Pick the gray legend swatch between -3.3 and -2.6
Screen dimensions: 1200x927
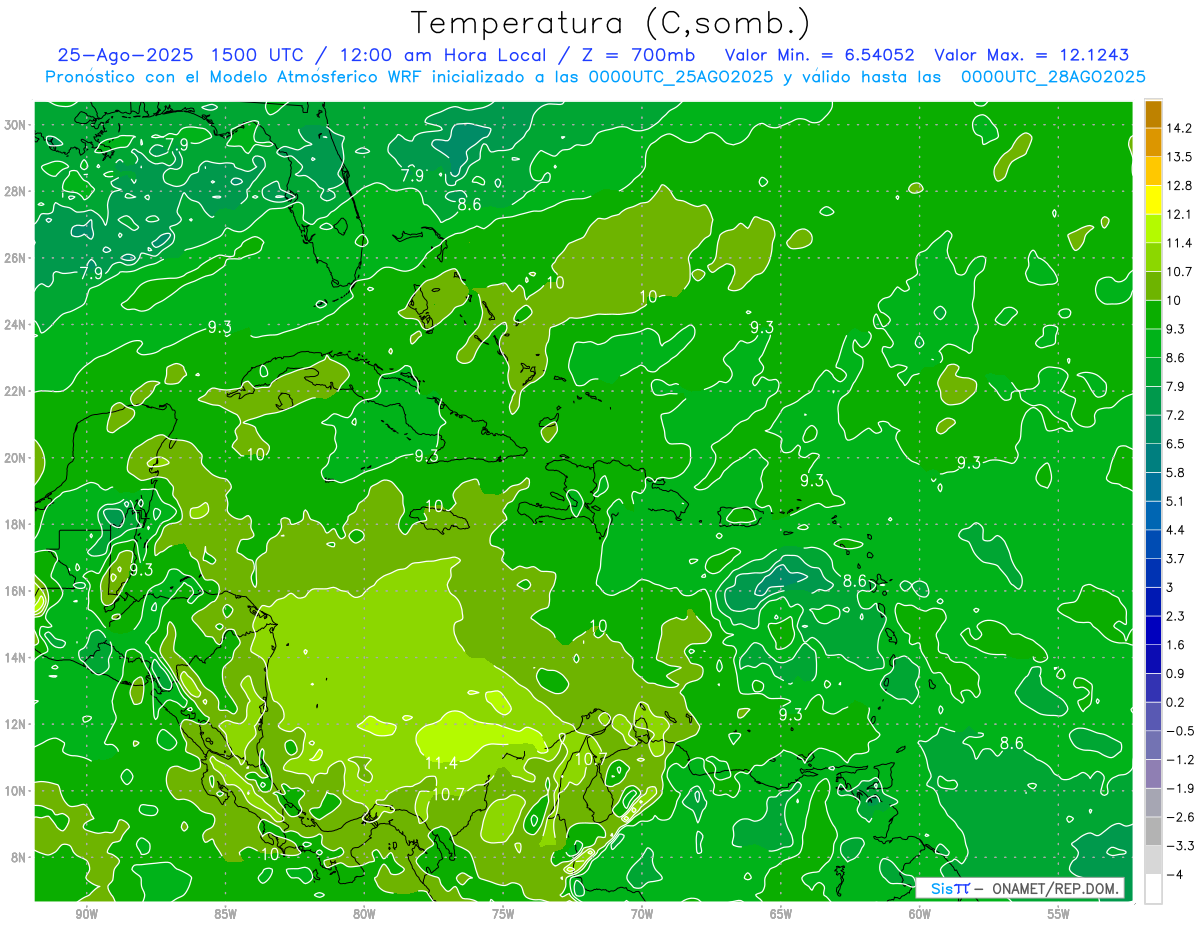1153,831
